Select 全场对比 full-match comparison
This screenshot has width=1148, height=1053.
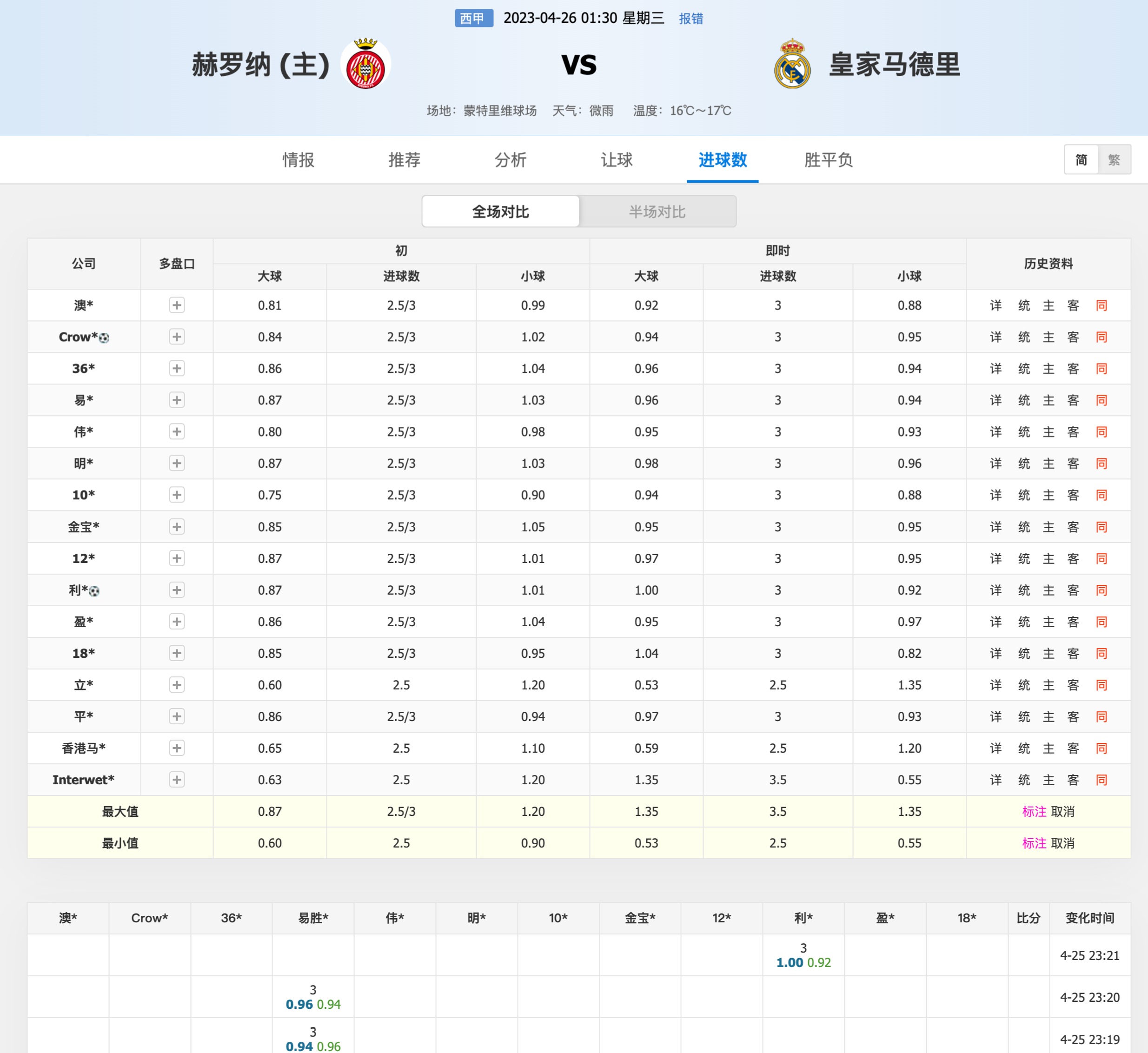[500, 212]
